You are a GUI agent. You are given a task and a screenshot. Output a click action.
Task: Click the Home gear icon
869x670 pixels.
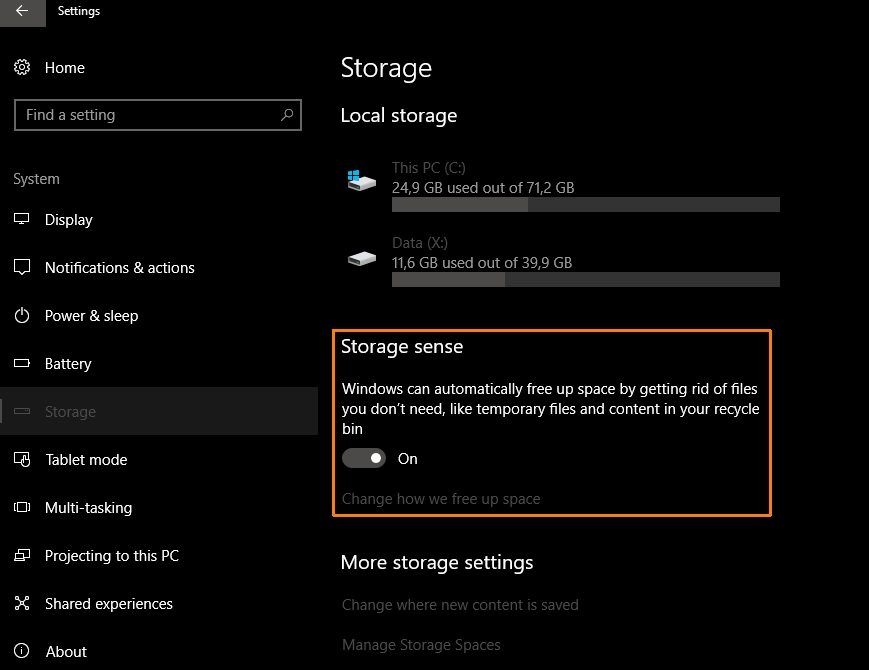coord(22,68)
